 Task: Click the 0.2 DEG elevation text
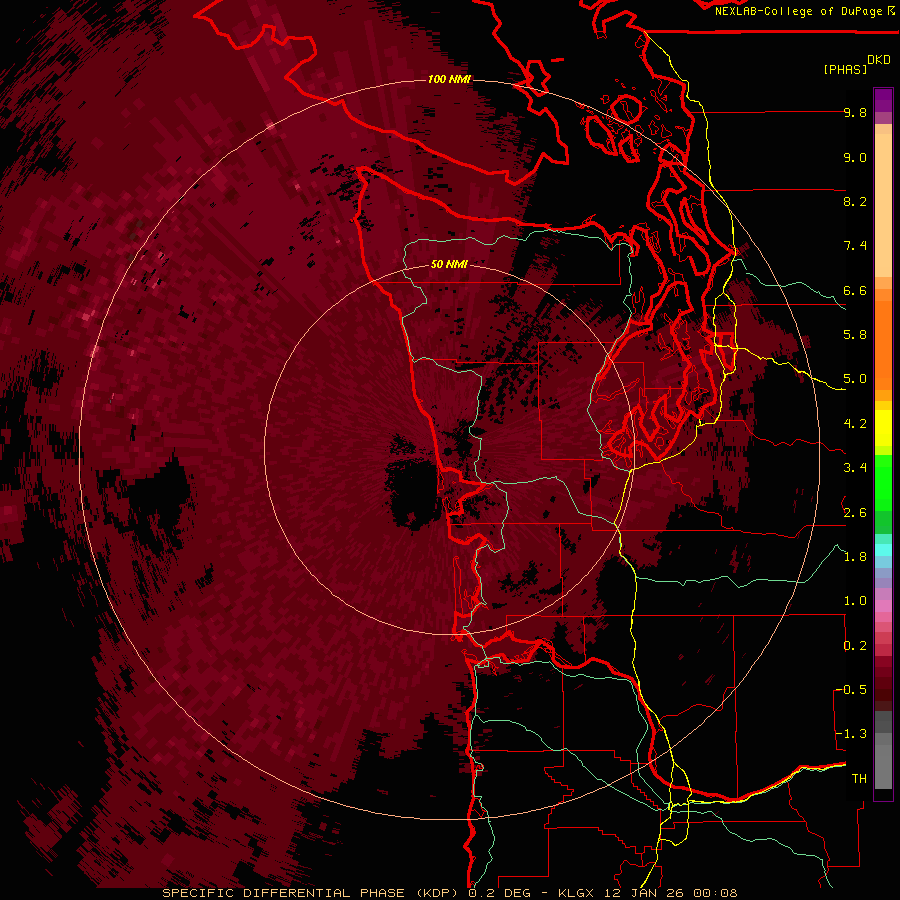[498, 893]
